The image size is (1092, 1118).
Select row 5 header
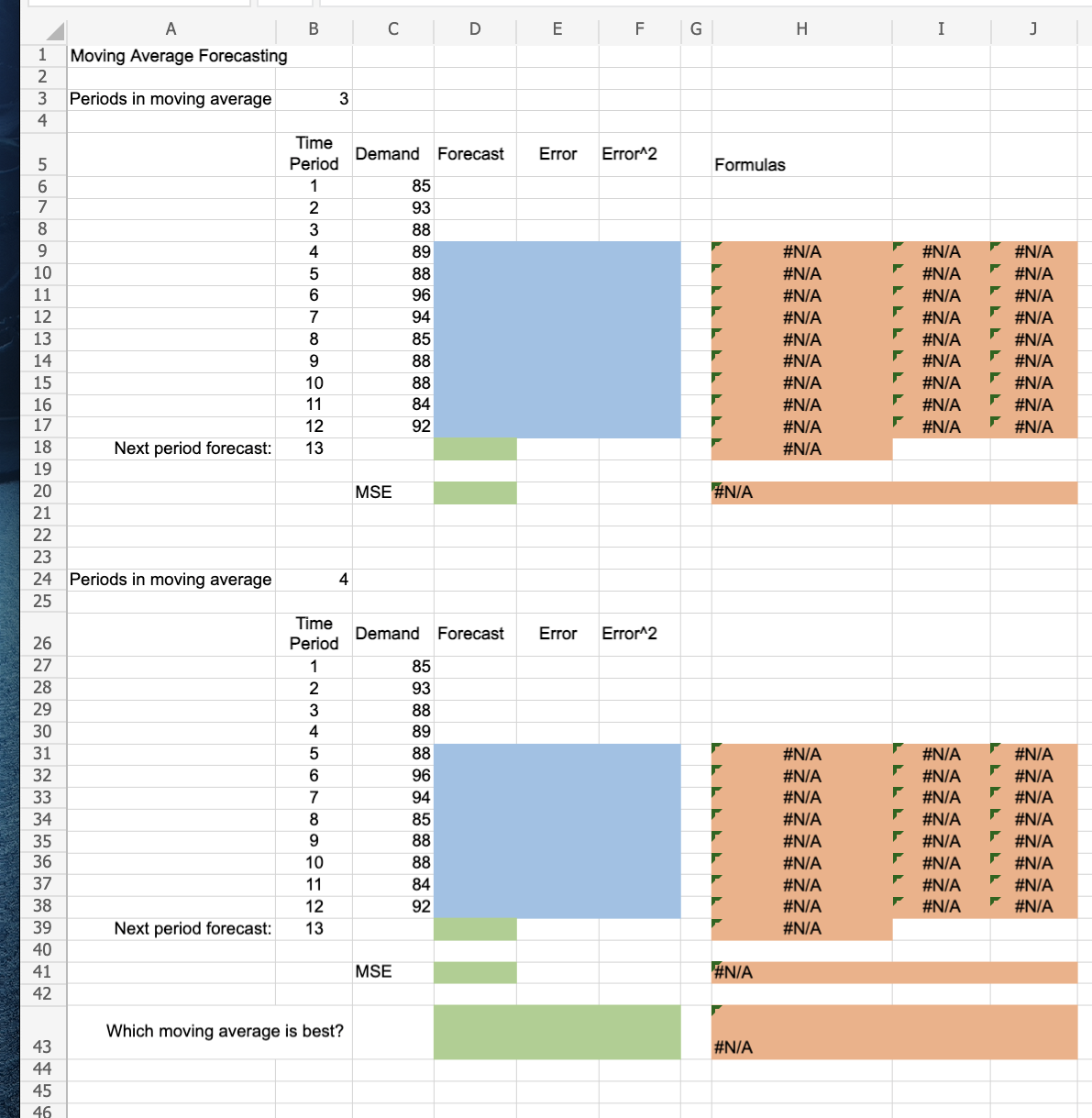point(43,155)
